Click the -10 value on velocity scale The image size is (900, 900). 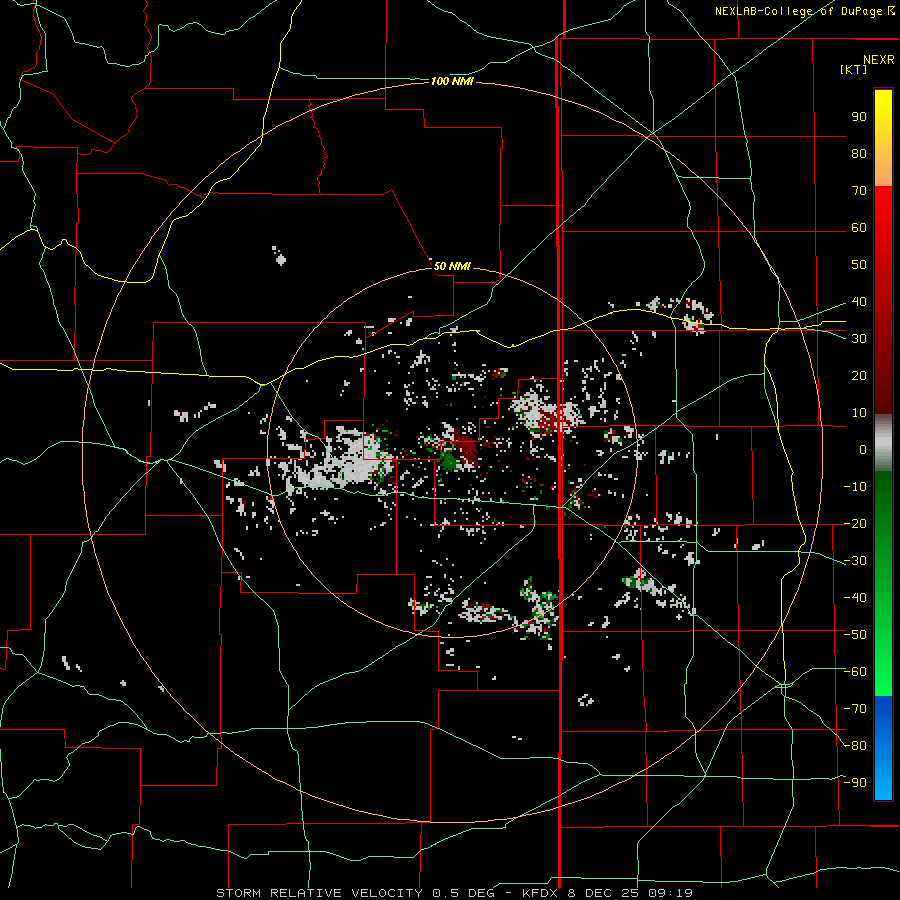tap(855, 487)
